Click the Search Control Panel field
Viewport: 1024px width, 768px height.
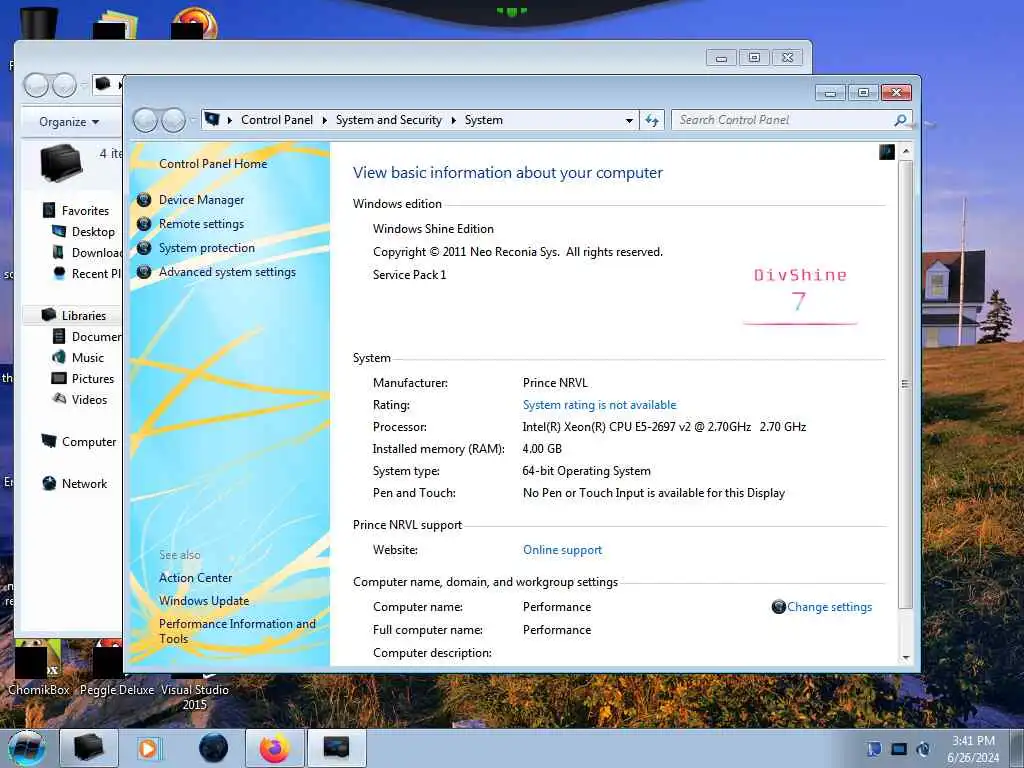pos(784,120)
